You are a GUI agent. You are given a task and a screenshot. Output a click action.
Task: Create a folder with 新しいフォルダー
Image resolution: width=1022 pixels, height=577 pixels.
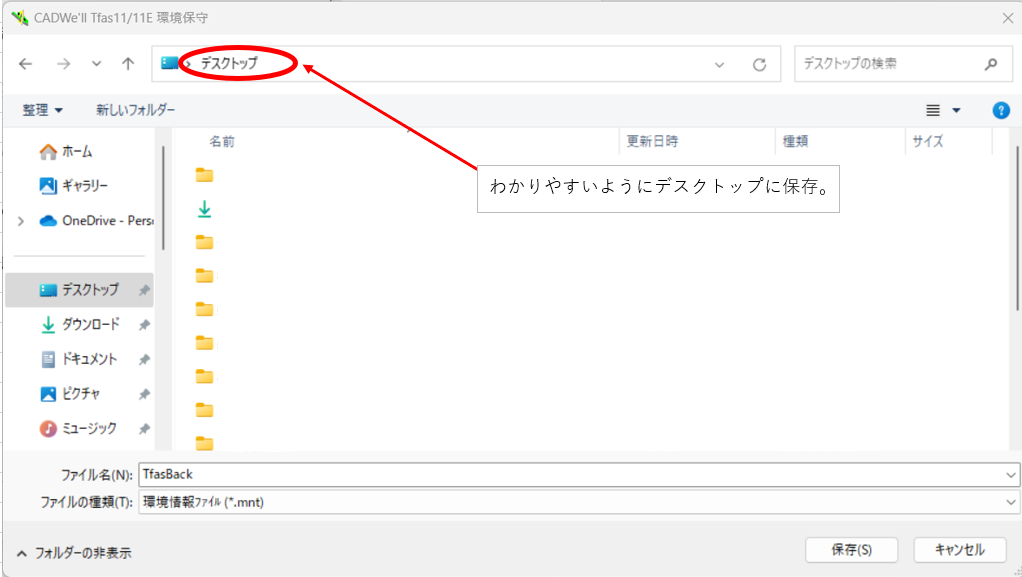click(136, 110)
